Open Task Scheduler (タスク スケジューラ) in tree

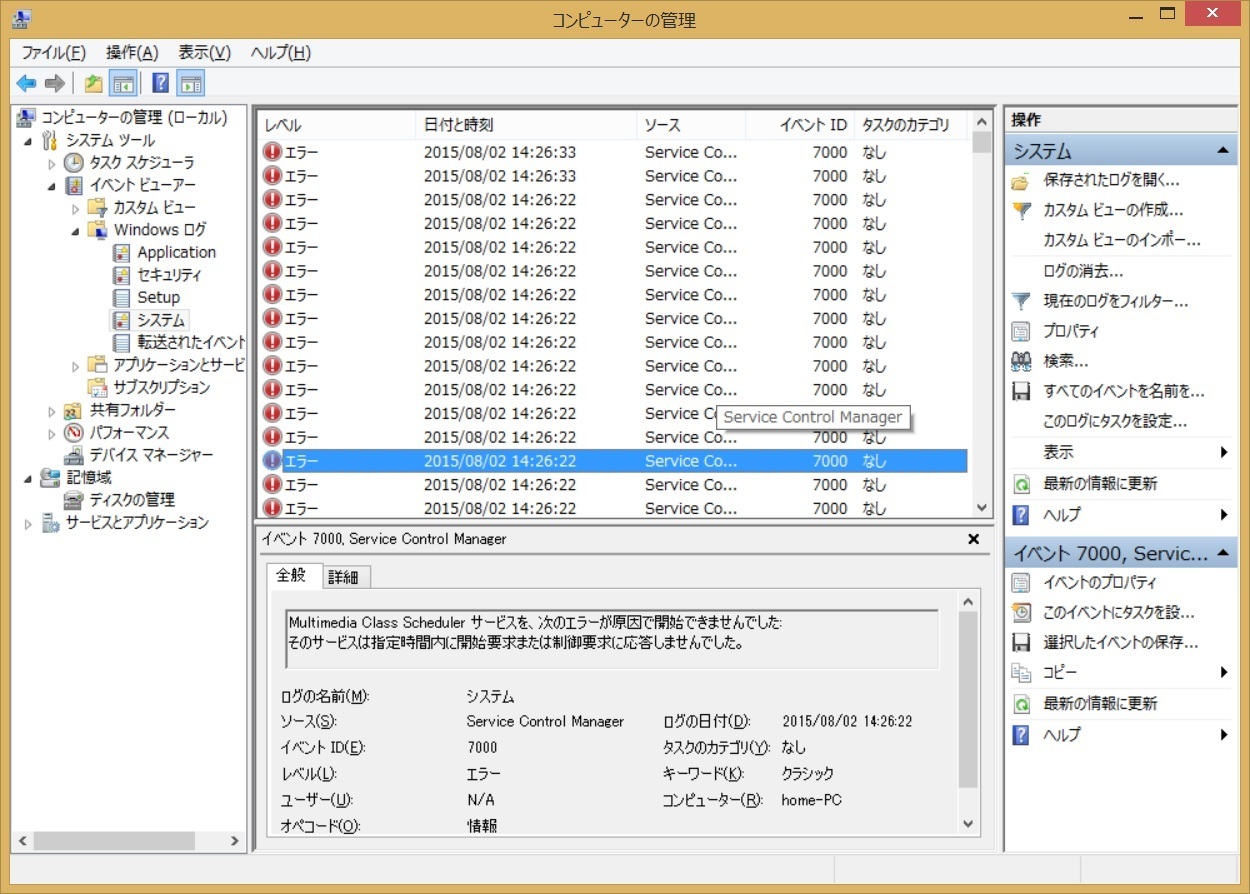(141, 162)
